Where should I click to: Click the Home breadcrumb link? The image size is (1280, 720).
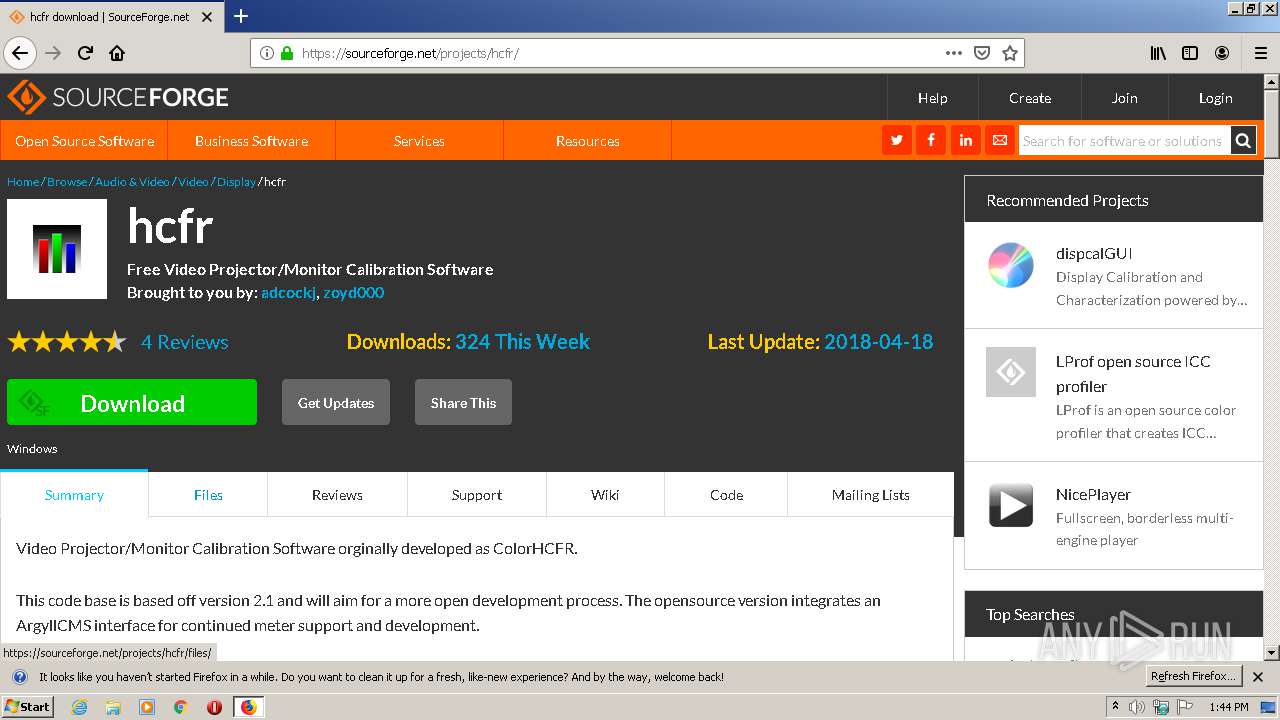(23, 182)
